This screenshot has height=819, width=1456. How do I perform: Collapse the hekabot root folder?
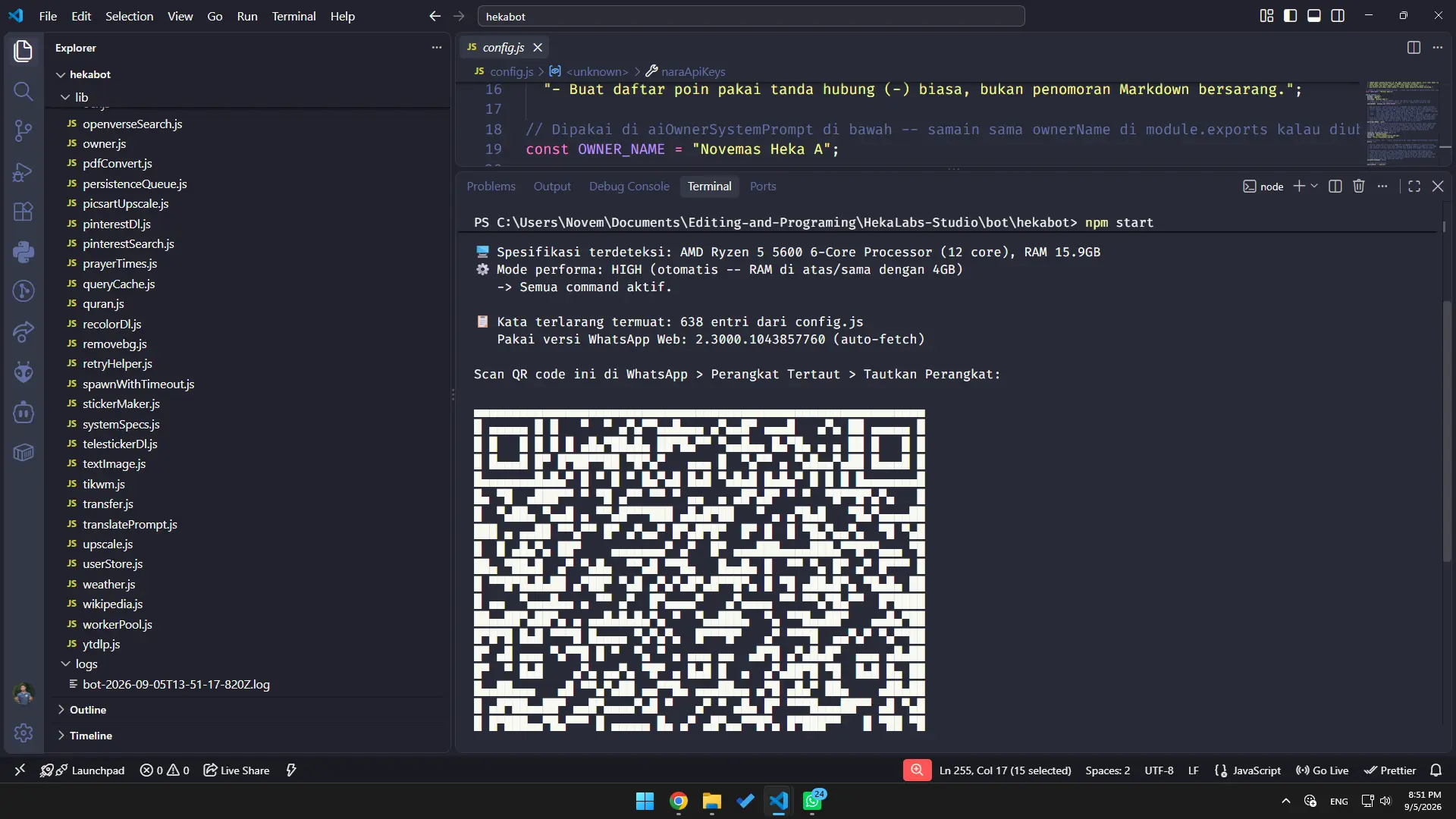61,74
